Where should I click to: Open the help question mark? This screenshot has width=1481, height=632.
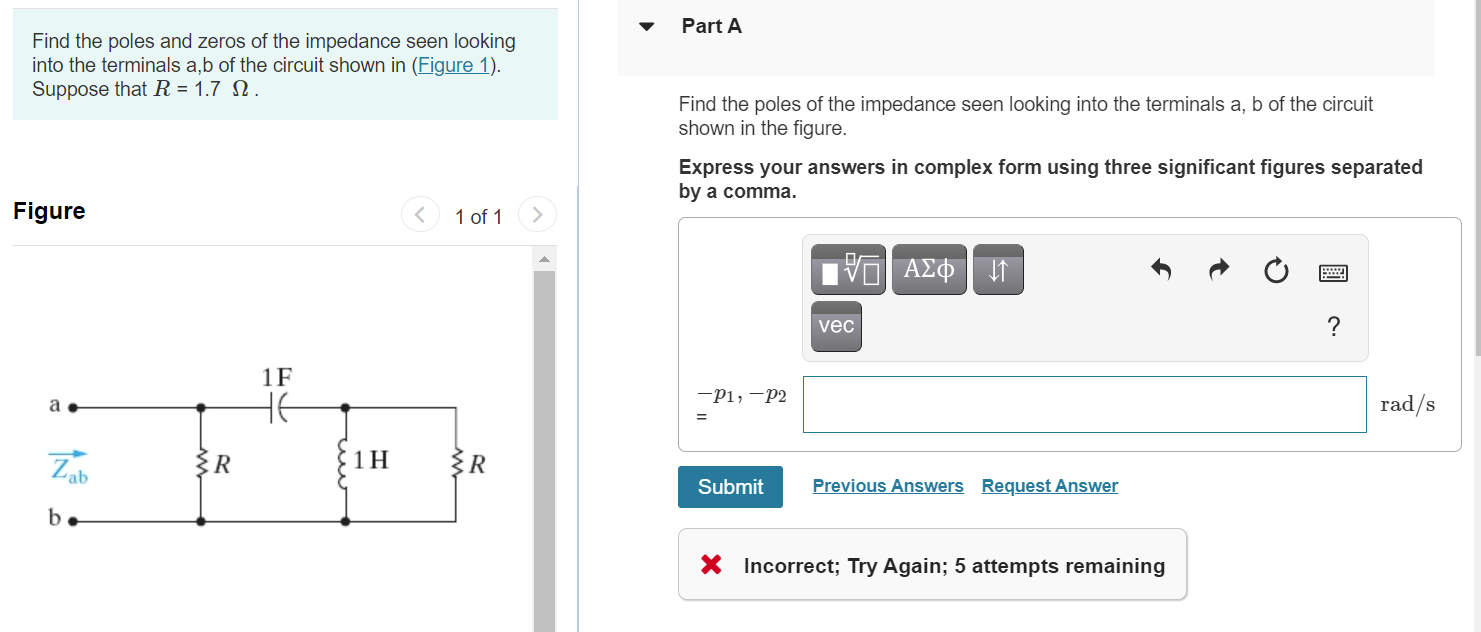pos(1333,326)
